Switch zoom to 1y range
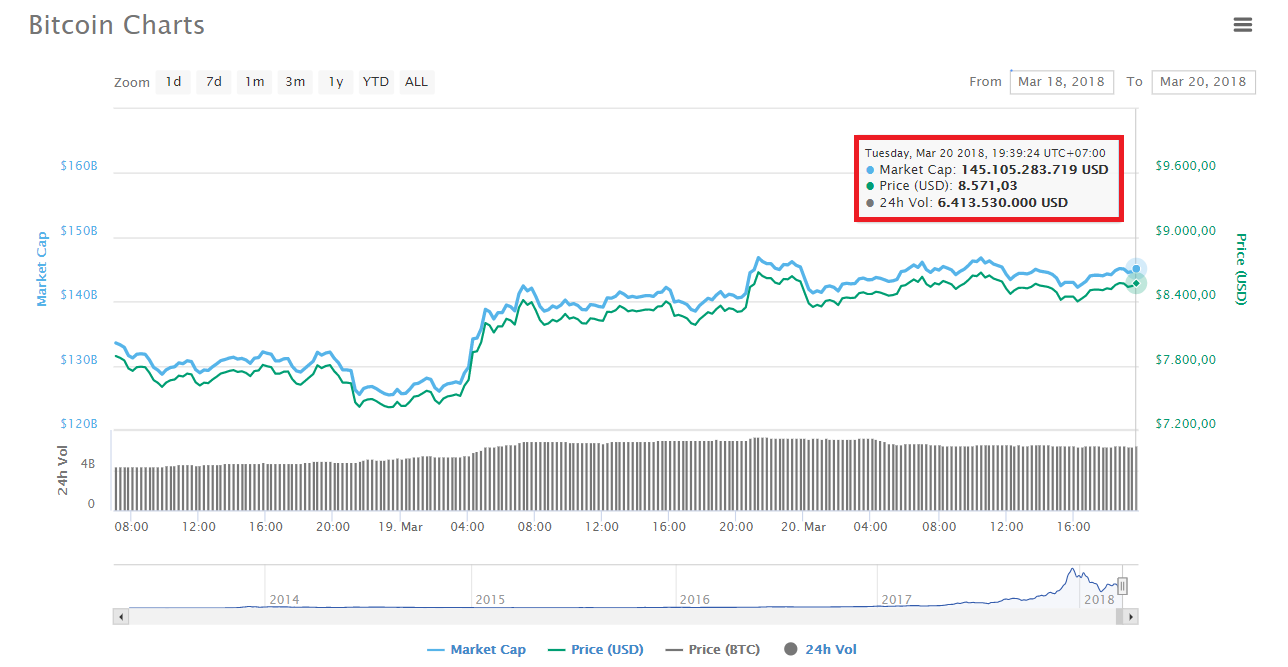This screenshot has height=667, width=1288. pos(336,82)
